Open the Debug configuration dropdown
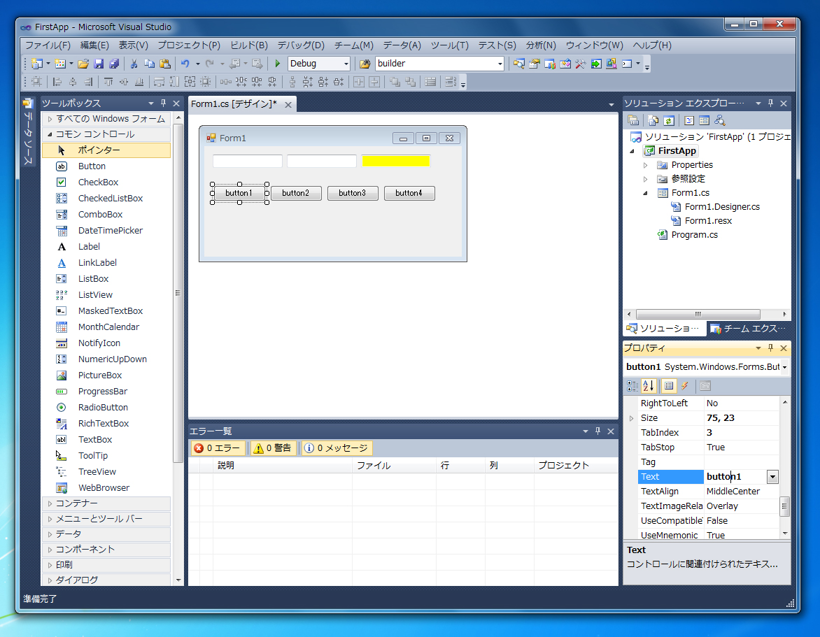The height and width of the screenshot is (637, 820). [346, 63]
